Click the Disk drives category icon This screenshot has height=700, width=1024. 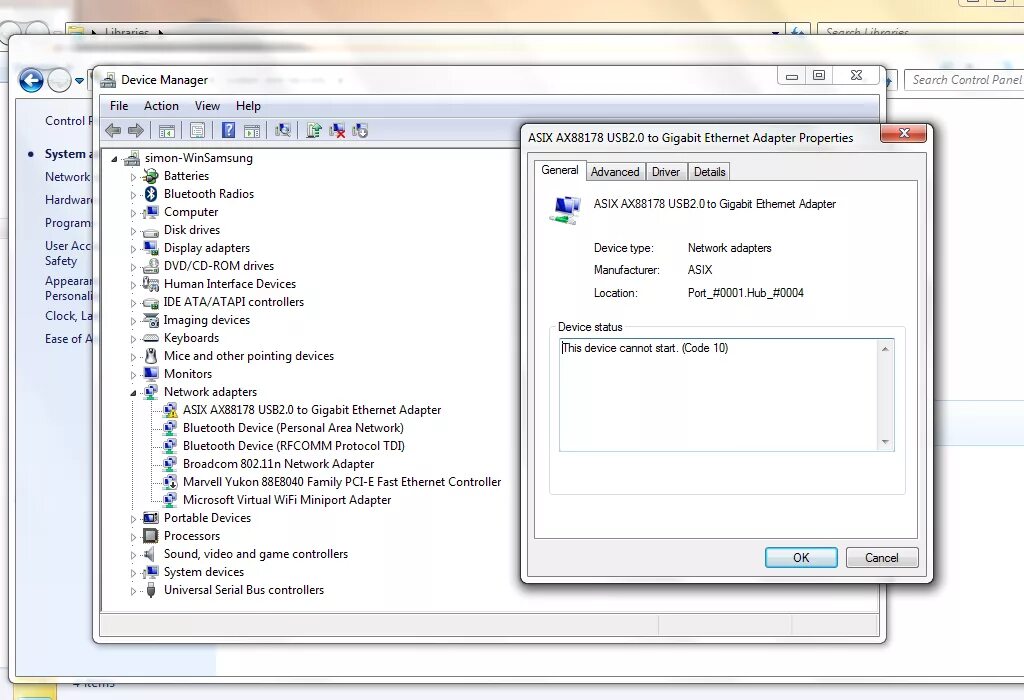[x=151, y=231]
